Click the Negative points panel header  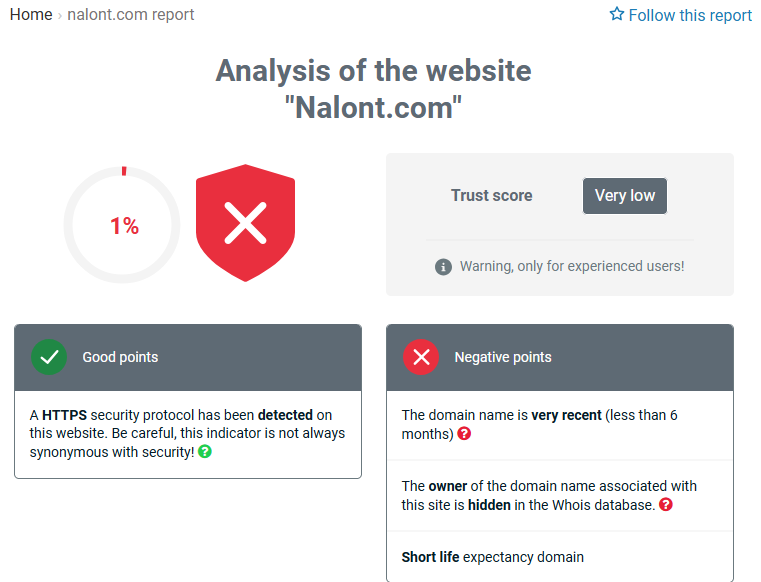pos(560,357)
